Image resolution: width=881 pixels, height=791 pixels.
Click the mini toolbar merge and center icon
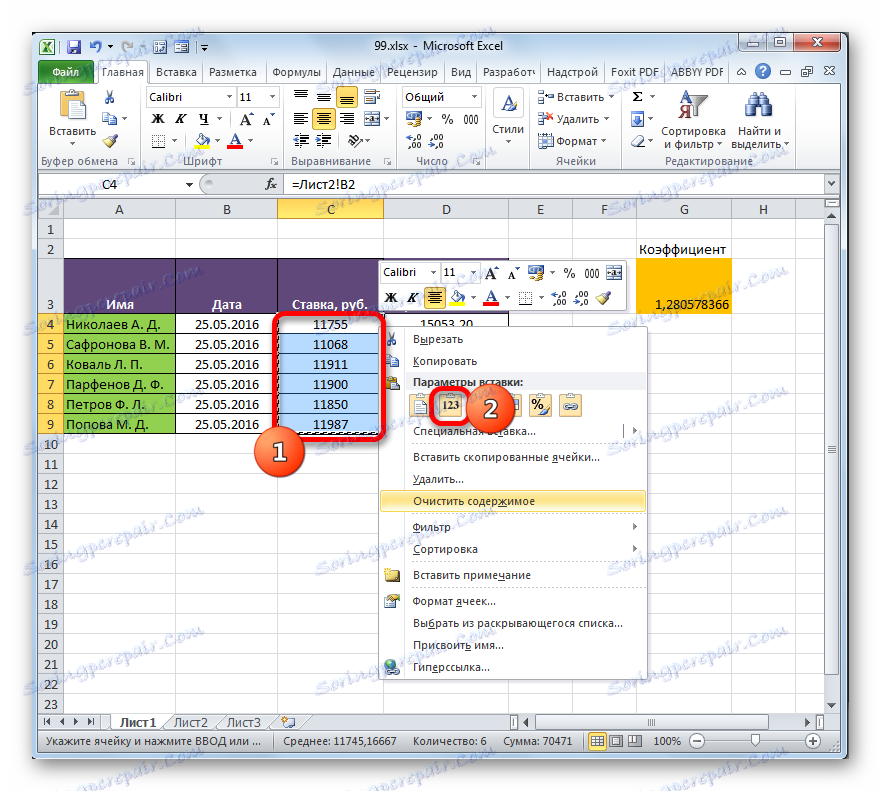(614, 273)
